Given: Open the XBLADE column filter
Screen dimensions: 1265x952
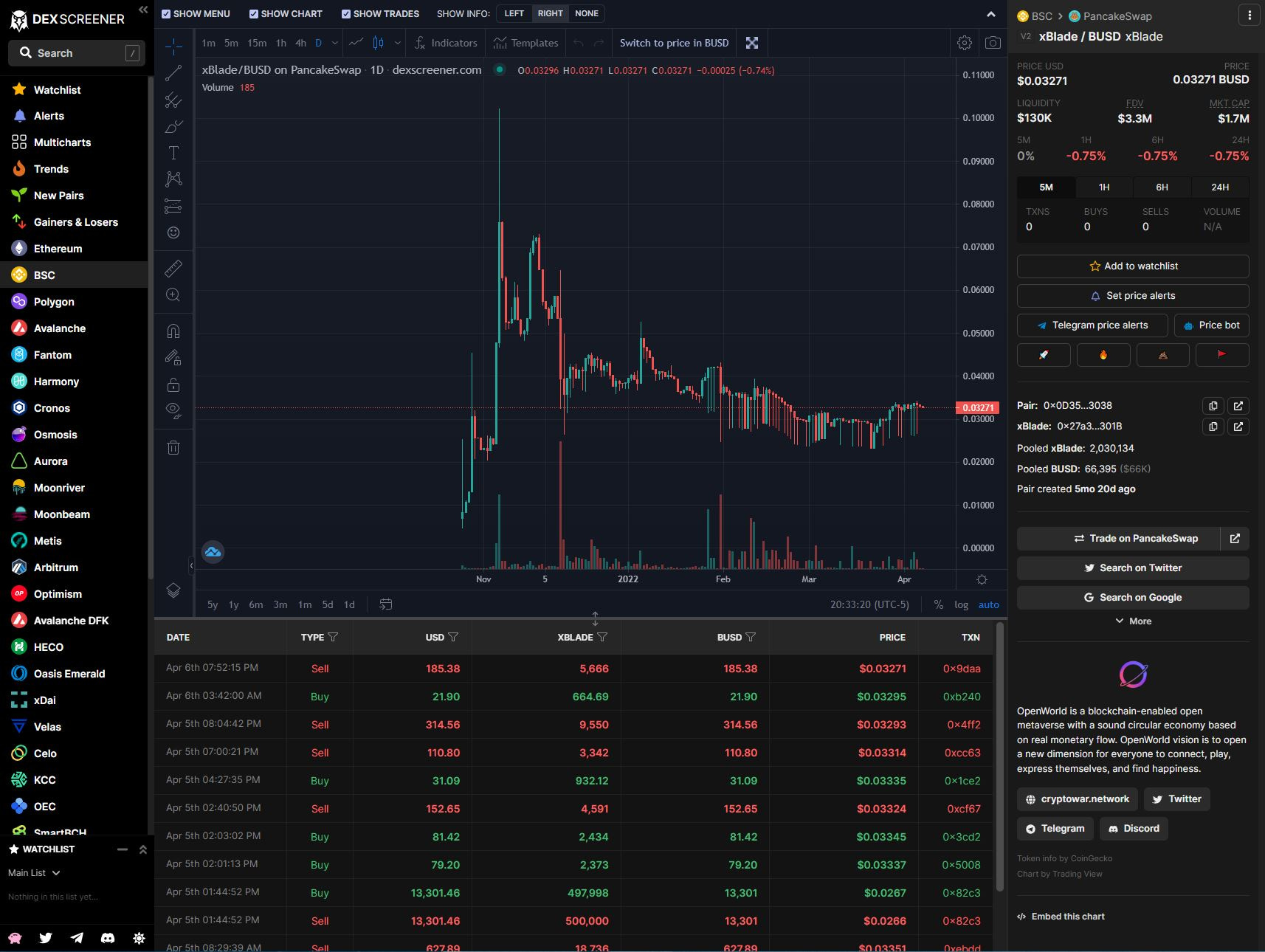Looking at the screenshot, I should coord(602,637).
